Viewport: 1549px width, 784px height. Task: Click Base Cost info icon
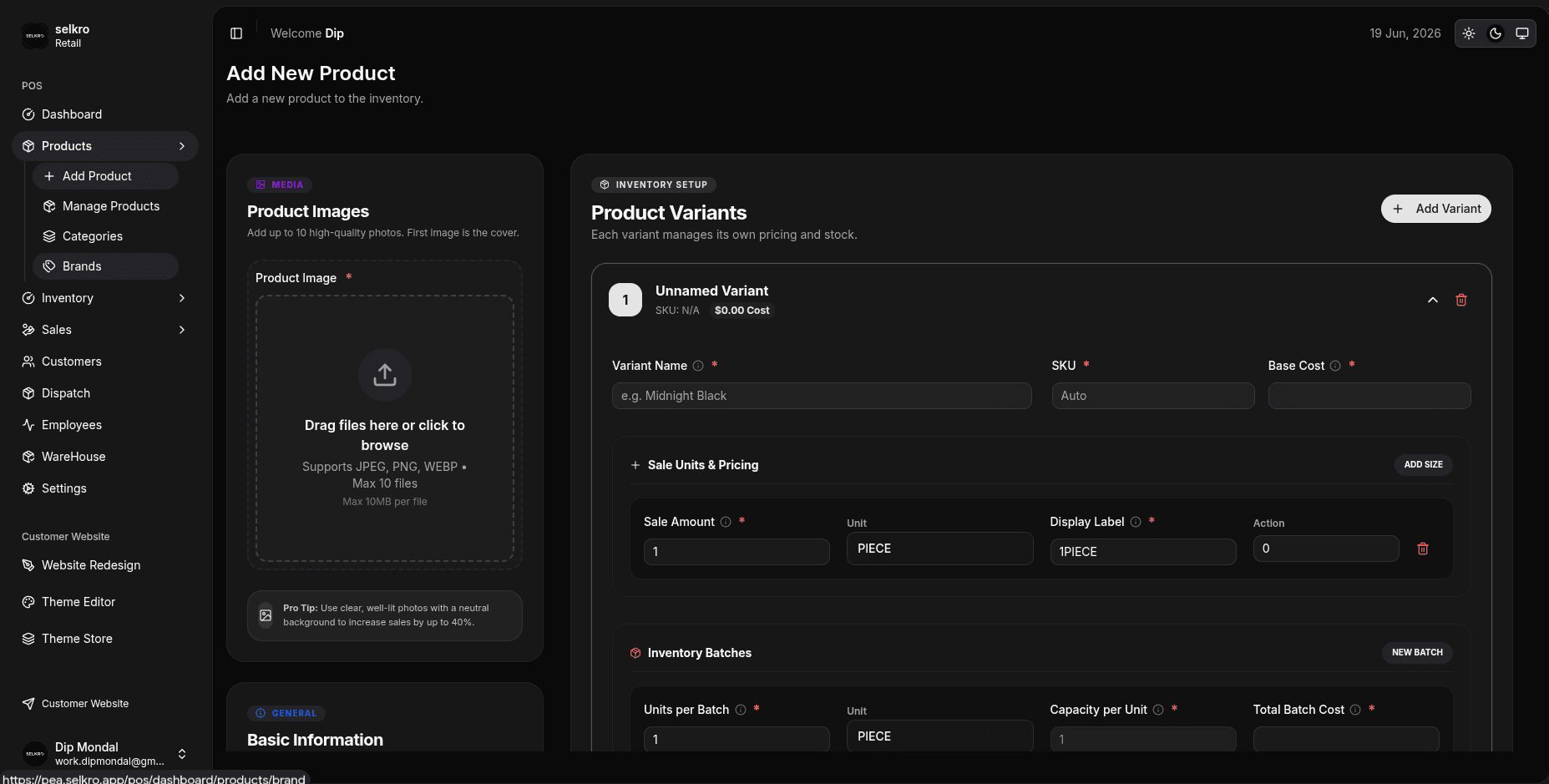[1335, 366]
